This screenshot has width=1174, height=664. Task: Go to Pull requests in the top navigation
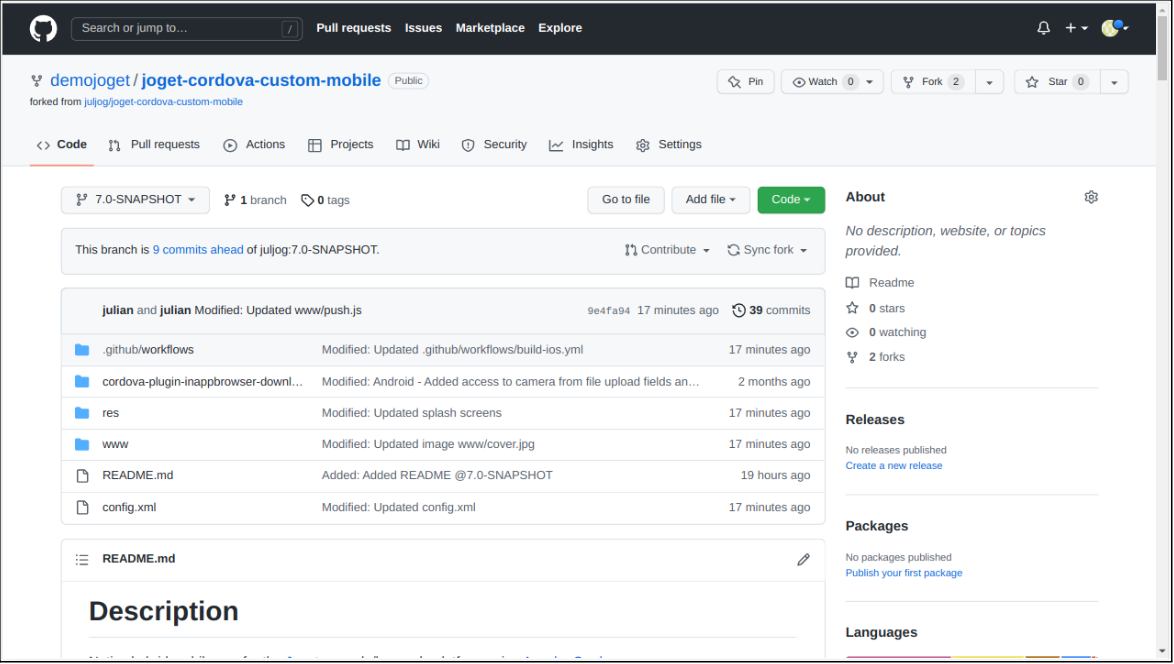click(353, 28)
